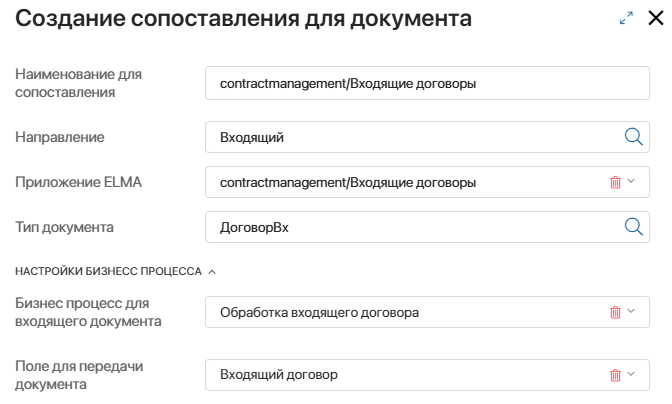672x404 pixels.
Task: Collapse the Настройки бизнесс процесса section
Action: 212,272
